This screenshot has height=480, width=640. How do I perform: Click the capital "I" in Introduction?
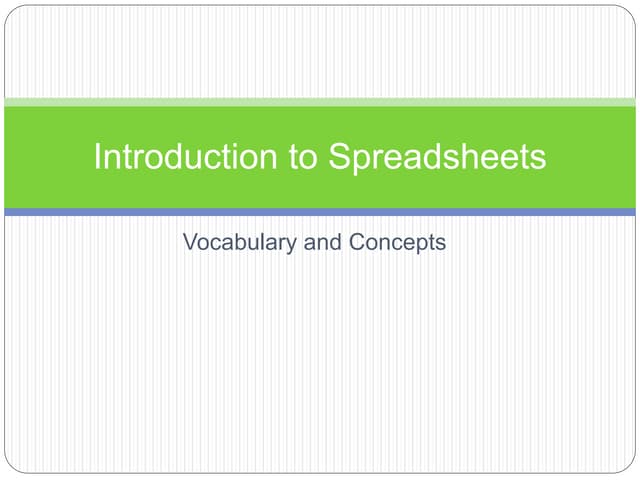[97, 157]
